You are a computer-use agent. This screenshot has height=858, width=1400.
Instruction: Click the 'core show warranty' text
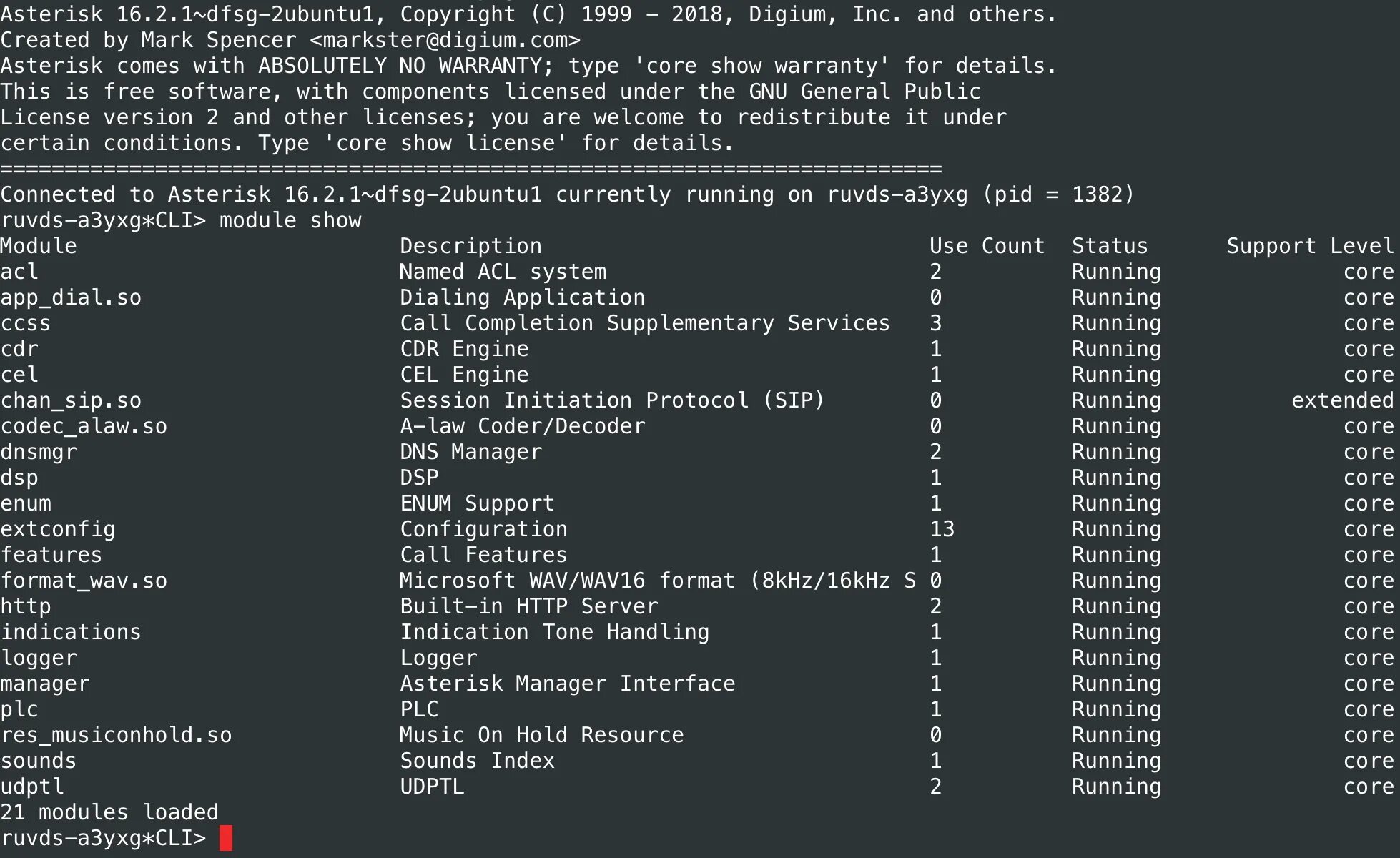click(761, 66)
